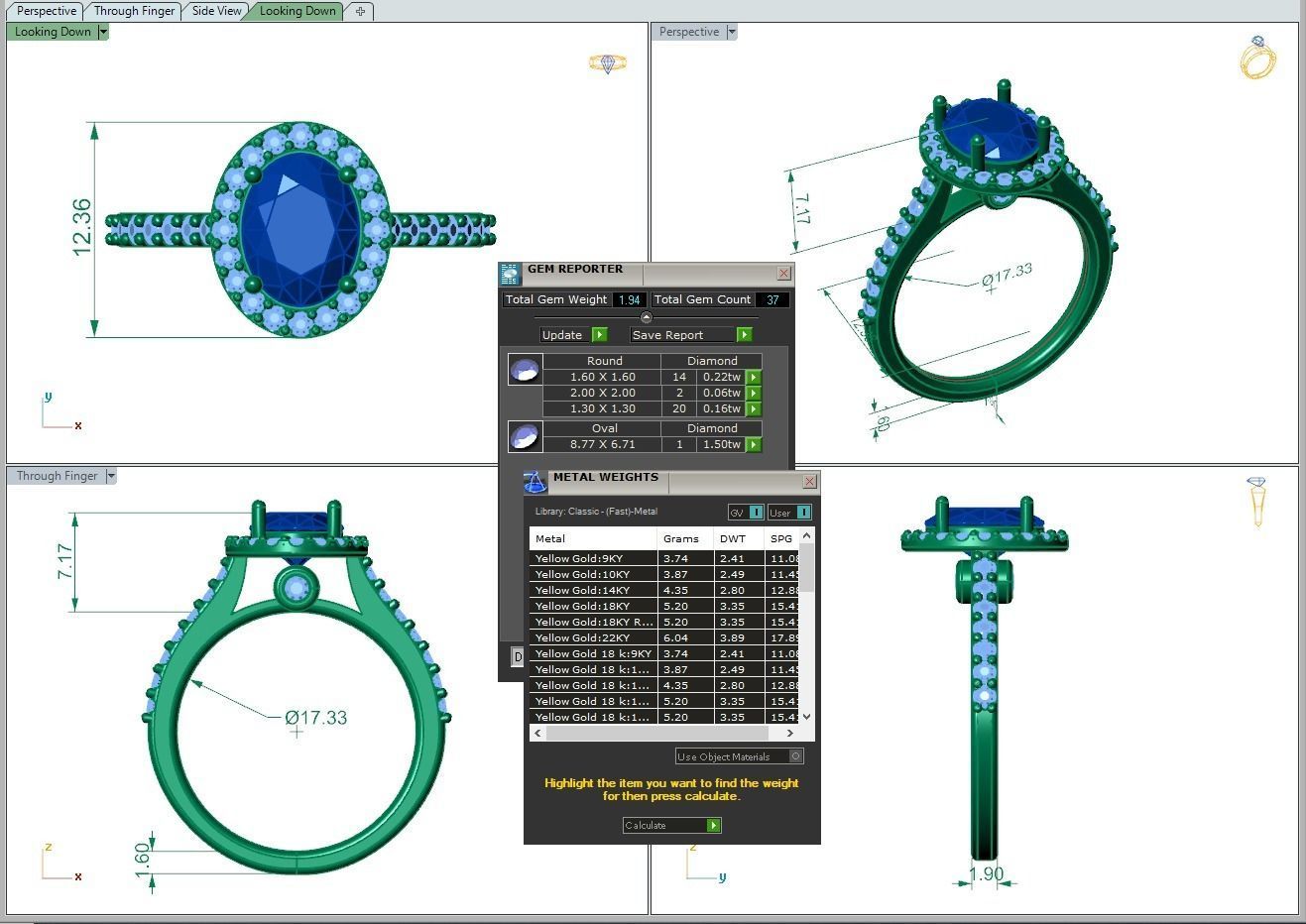
Task: Toggle the User library switch
Action: 803,512
